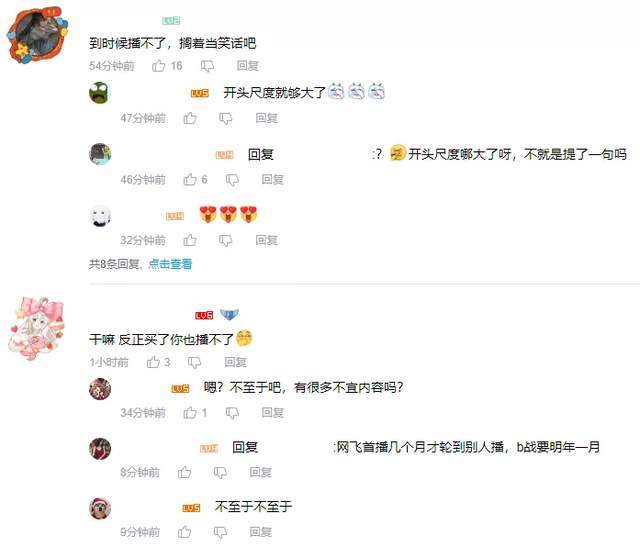Like the heart-eyes emoji reply
The height and width of the screenshot is (558, 640).
click(x=190, y=240)
